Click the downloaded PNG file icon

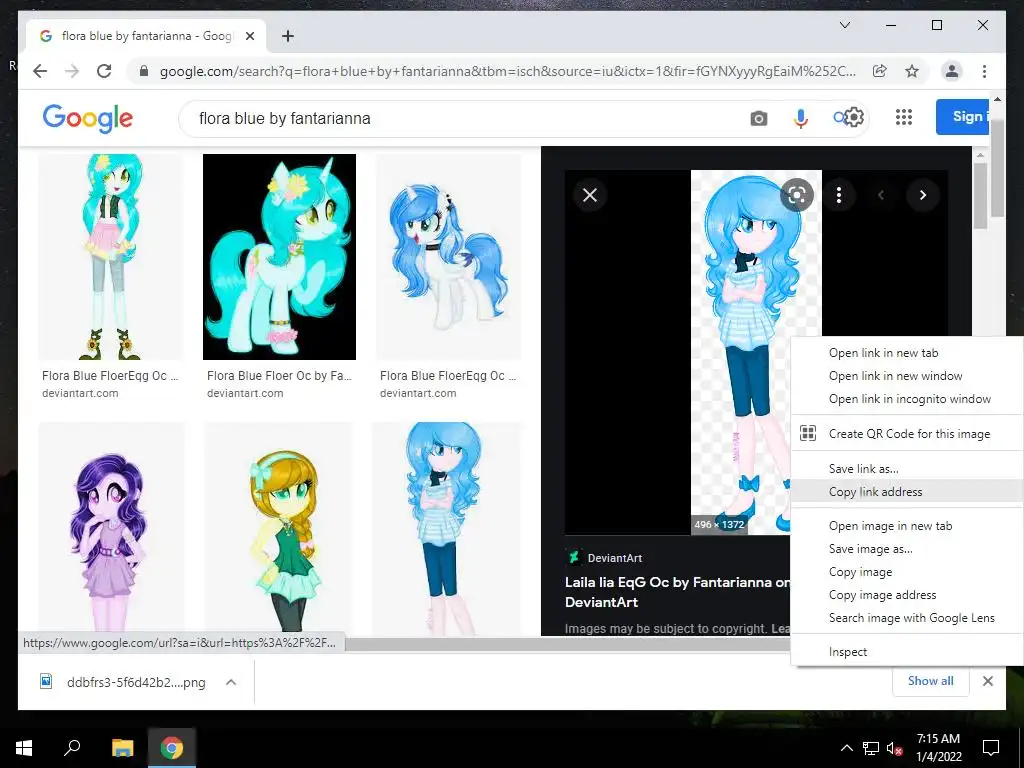(x=46, y=681)
